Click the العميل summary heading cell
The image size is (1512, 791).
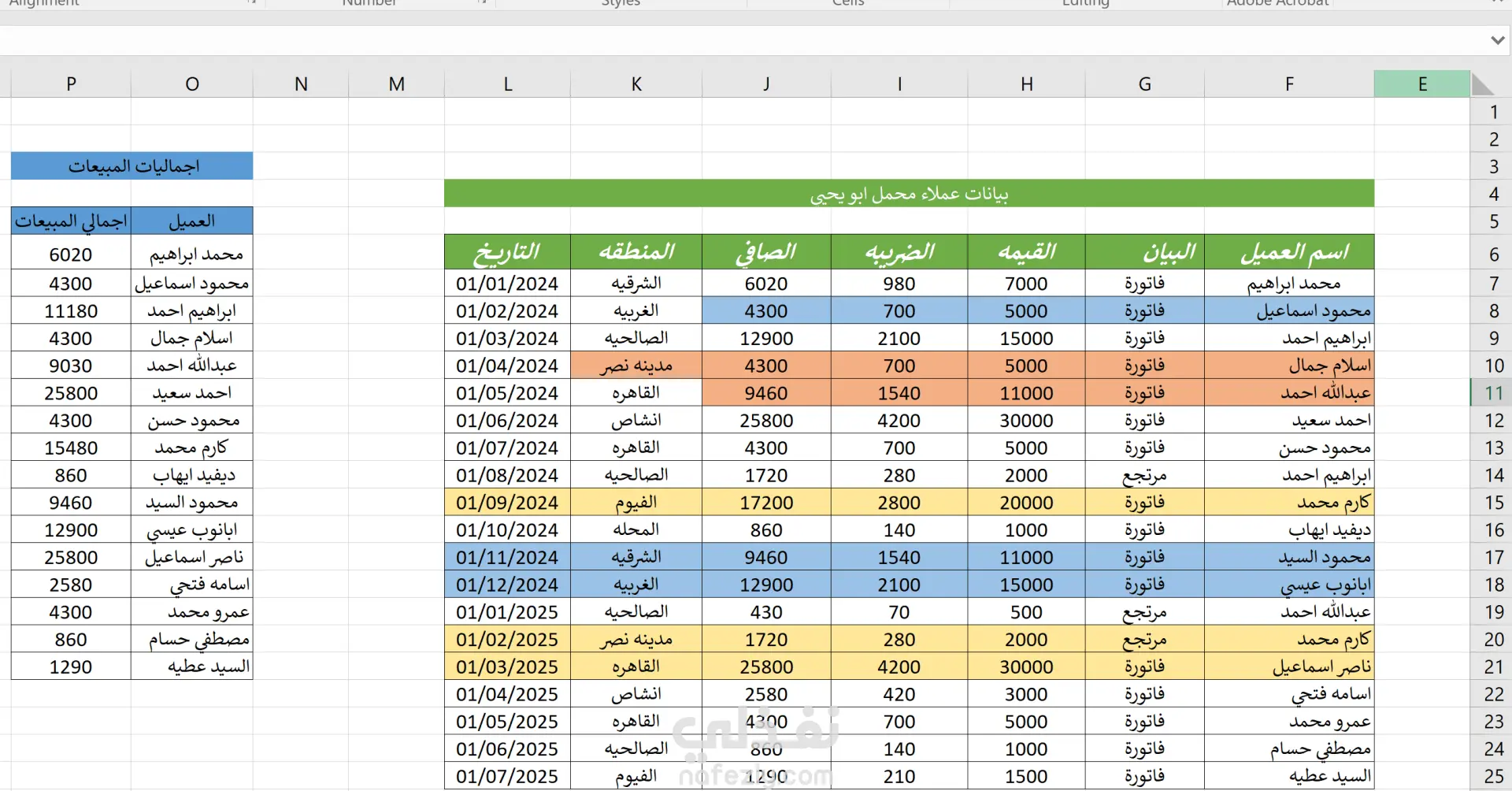pos(192,221)
